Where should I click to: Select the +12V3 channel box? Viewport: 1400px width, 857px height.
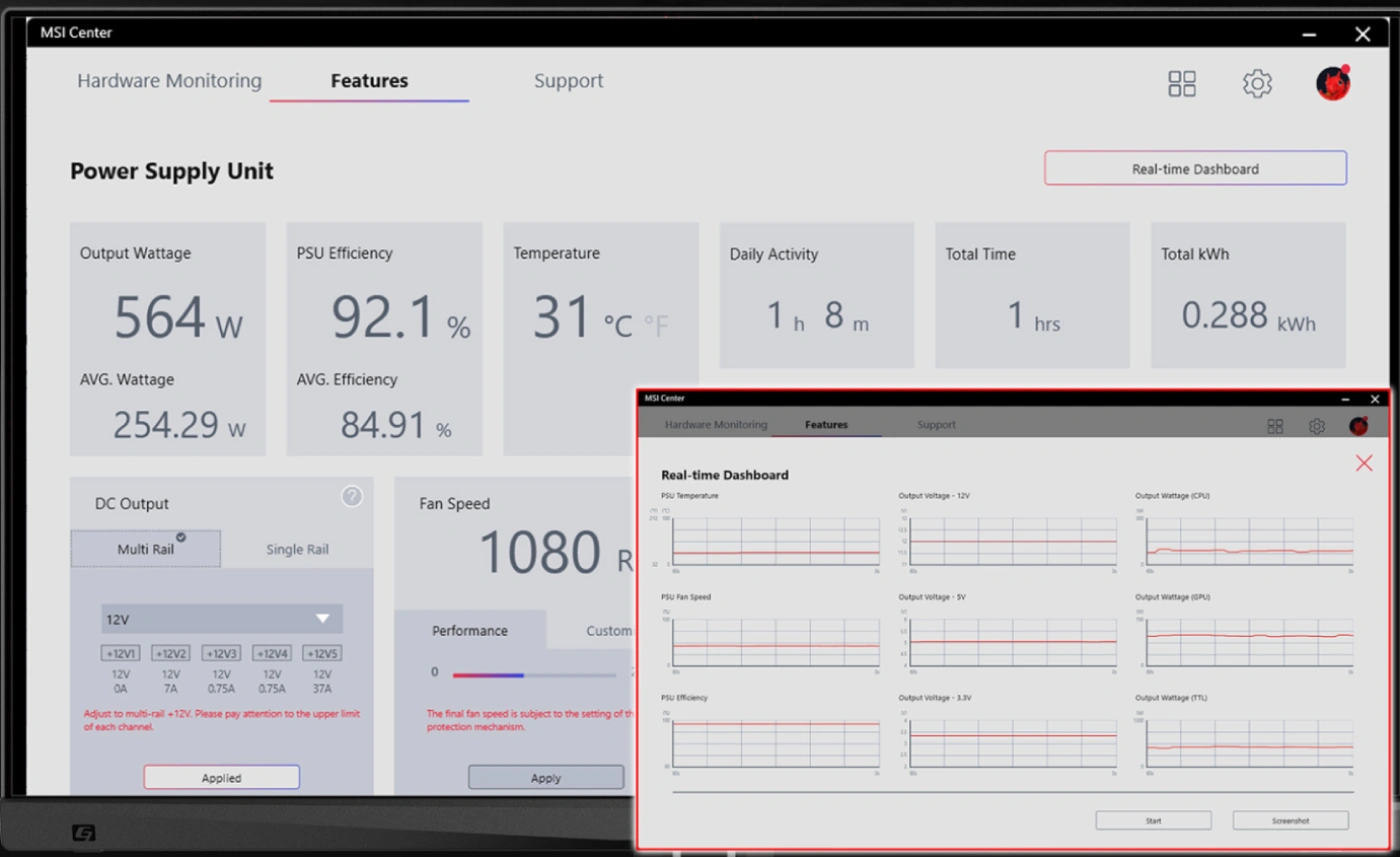tap(221, 653)
